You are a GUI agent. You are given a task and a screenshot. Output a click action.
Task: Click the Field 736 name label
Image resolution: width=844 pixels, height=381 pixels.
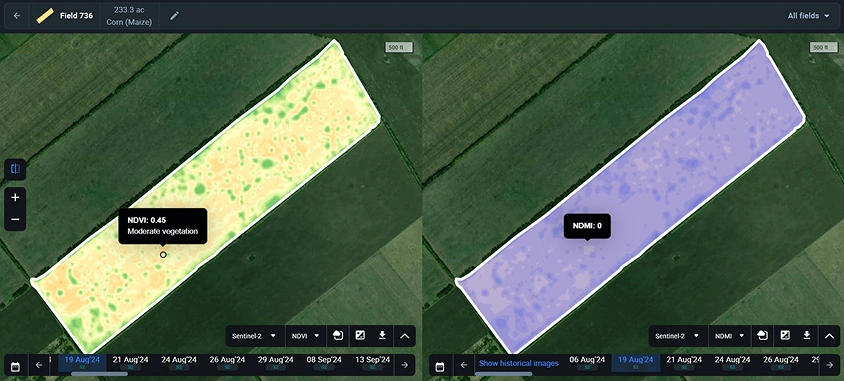pos(76,16)
